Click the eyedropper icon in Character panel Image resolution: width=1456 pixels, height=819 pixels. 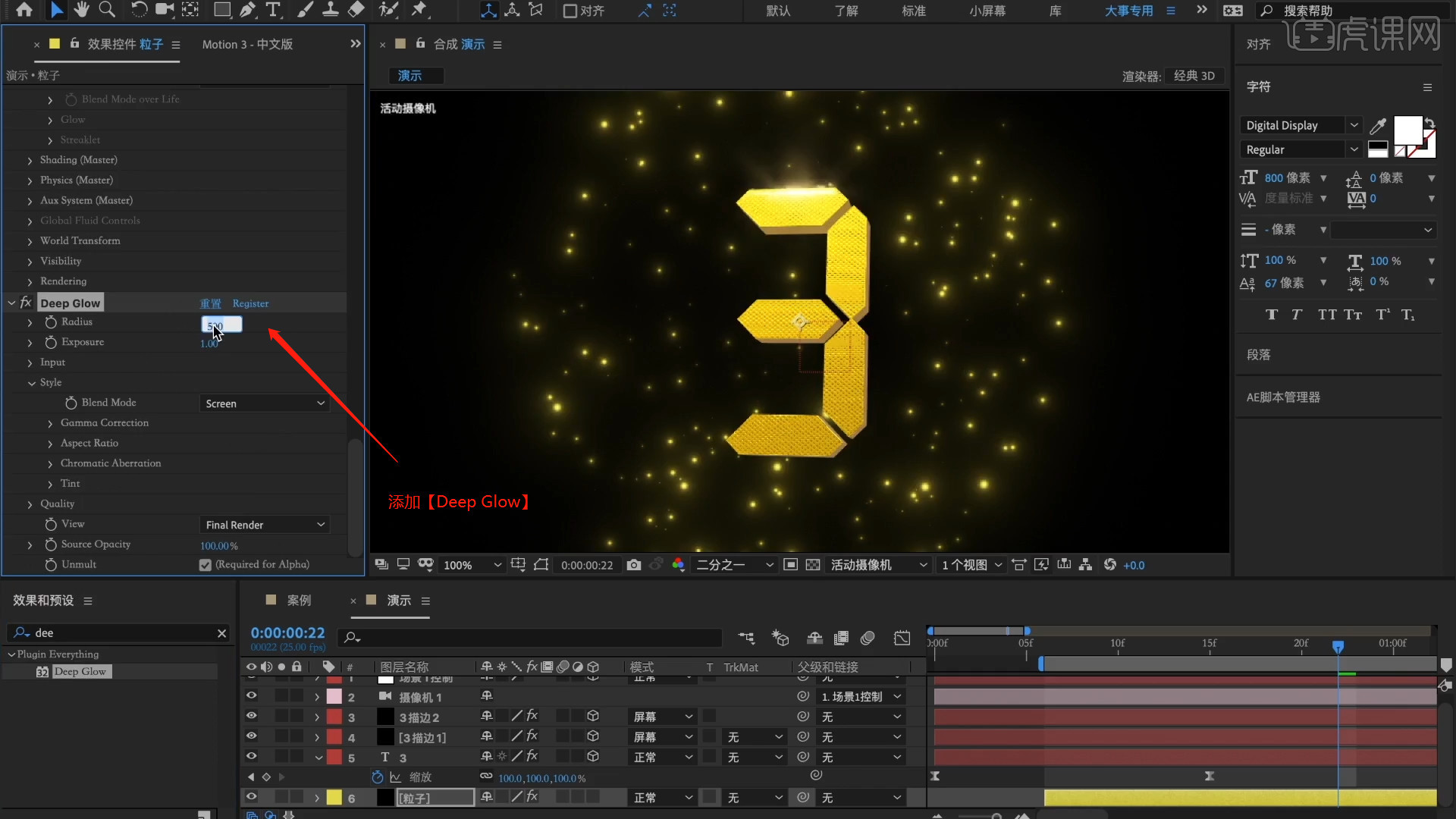[1378, 126]
